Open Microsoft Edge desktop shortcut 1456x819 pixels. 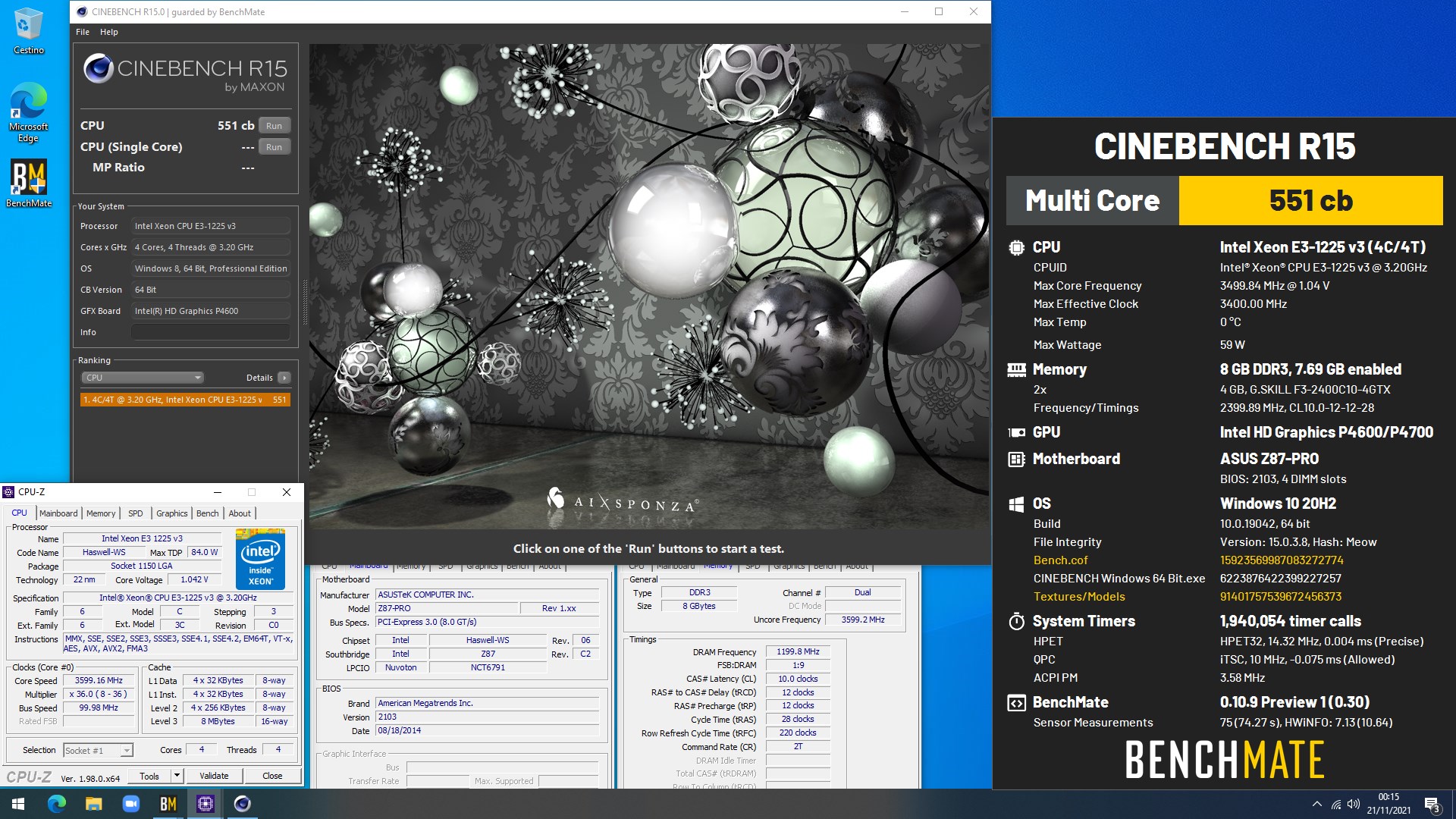tap(28, 111)
